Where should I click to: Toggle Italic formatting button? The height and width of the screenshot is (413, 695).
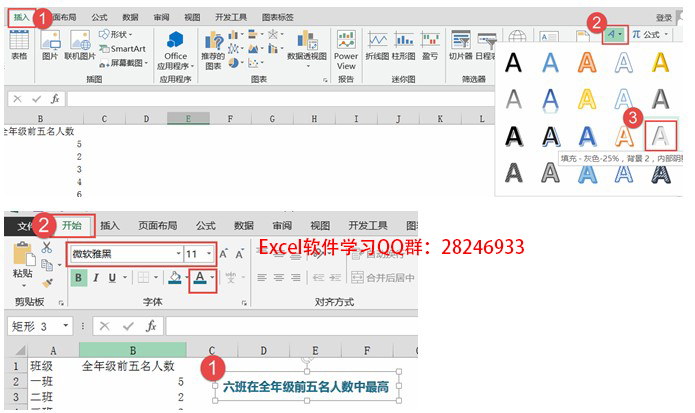click(x=95, y=278)
